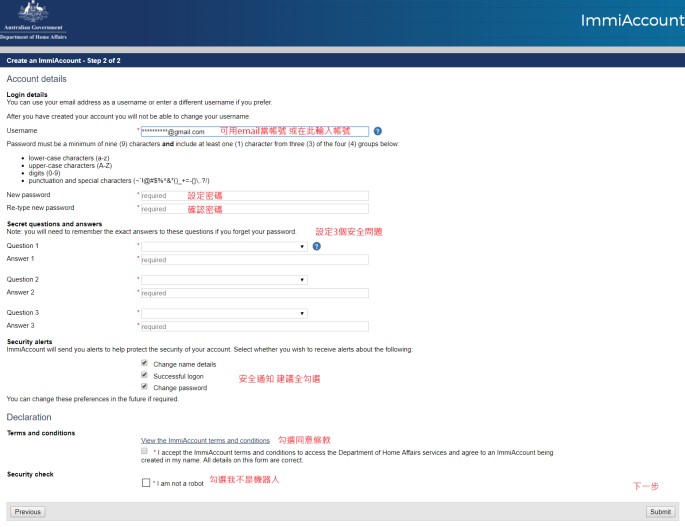The height and width of the screenshot is (527, 685).
Task: Click the Terms and conditions label
Action: coord(41,433)
